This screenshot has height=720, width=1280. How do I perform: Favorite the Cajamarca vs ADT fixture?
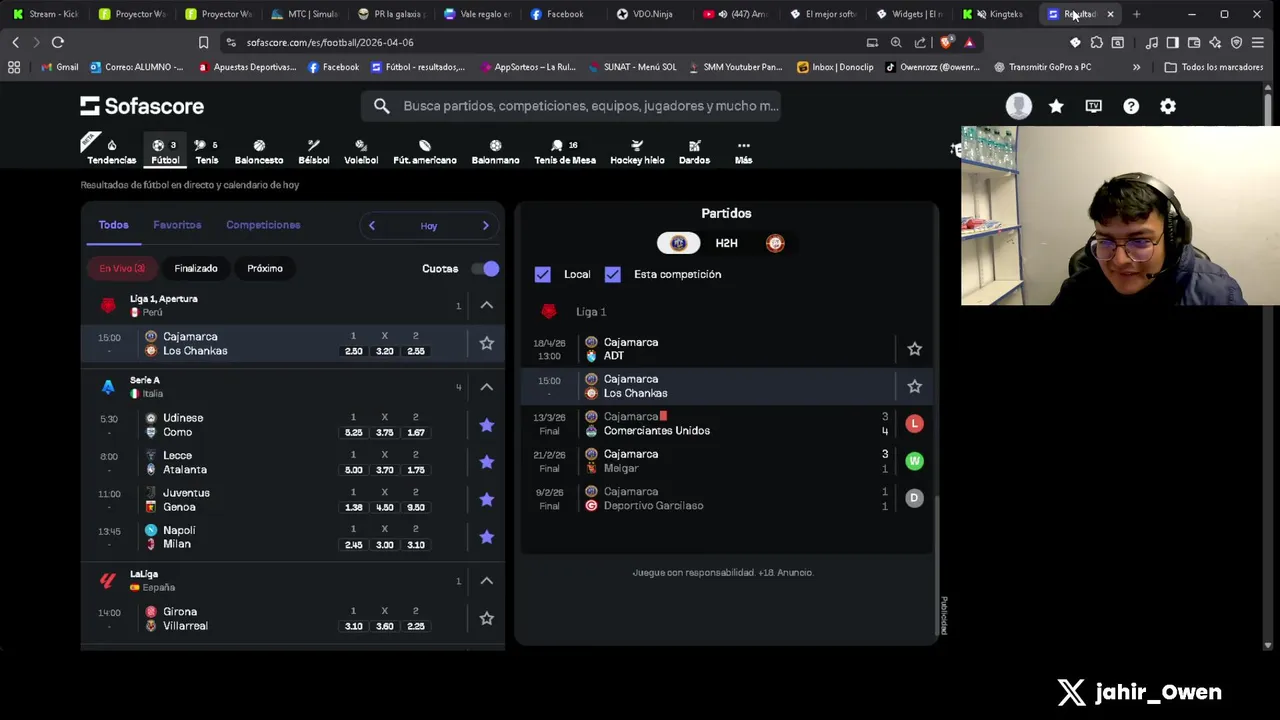coord(914,349)
